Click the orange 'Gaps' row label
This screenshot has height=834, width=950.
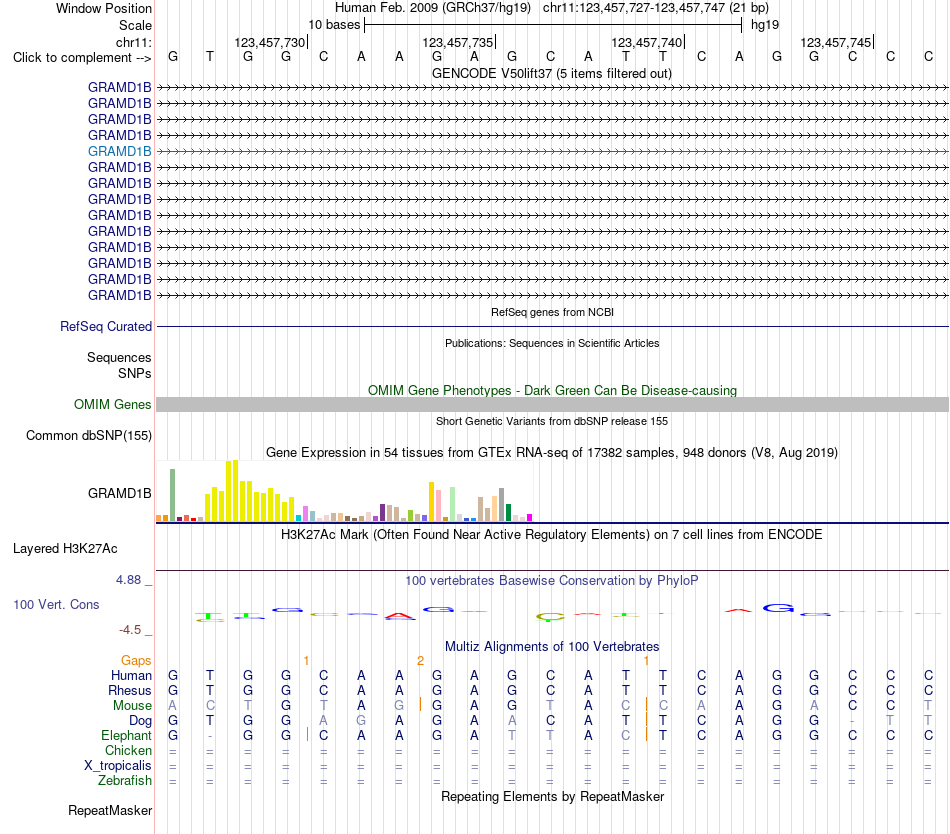(136, 660)
